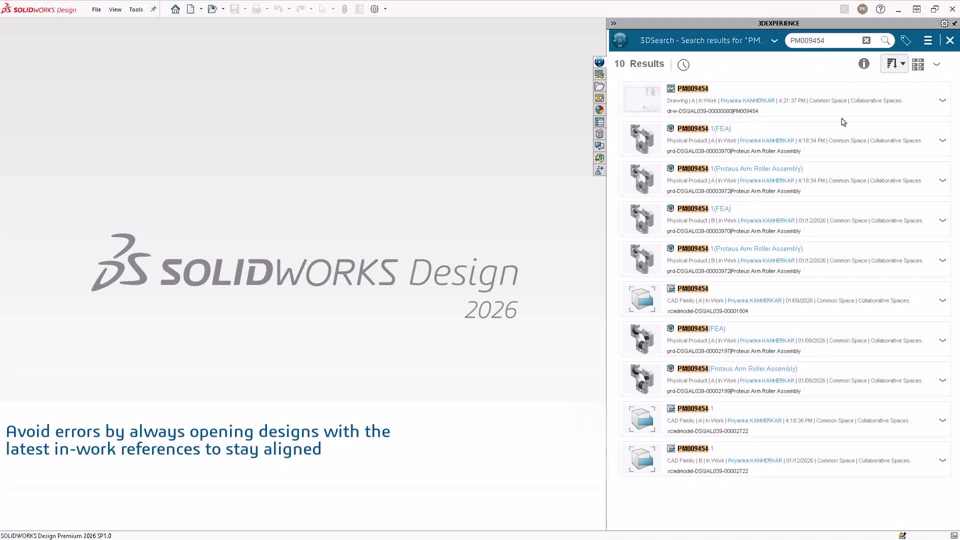
Task: Open the Custom Properties list tab
Action: click(x=599, y=122)
